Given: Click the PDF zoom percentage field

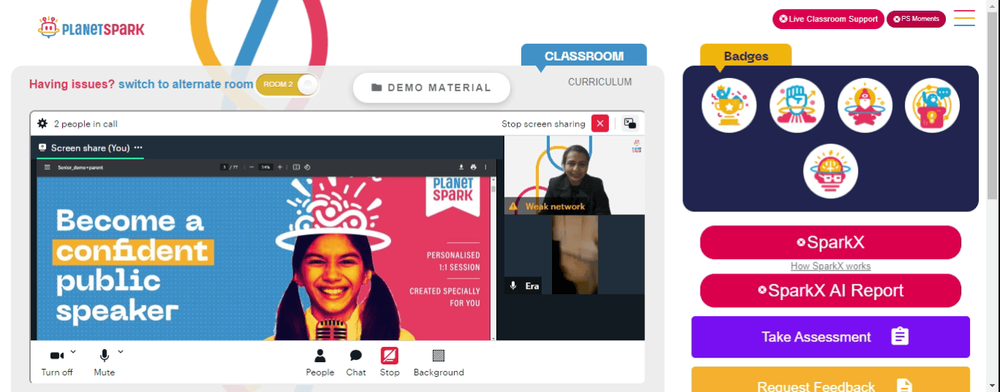Looking at the screenshot, I should 266,168.
